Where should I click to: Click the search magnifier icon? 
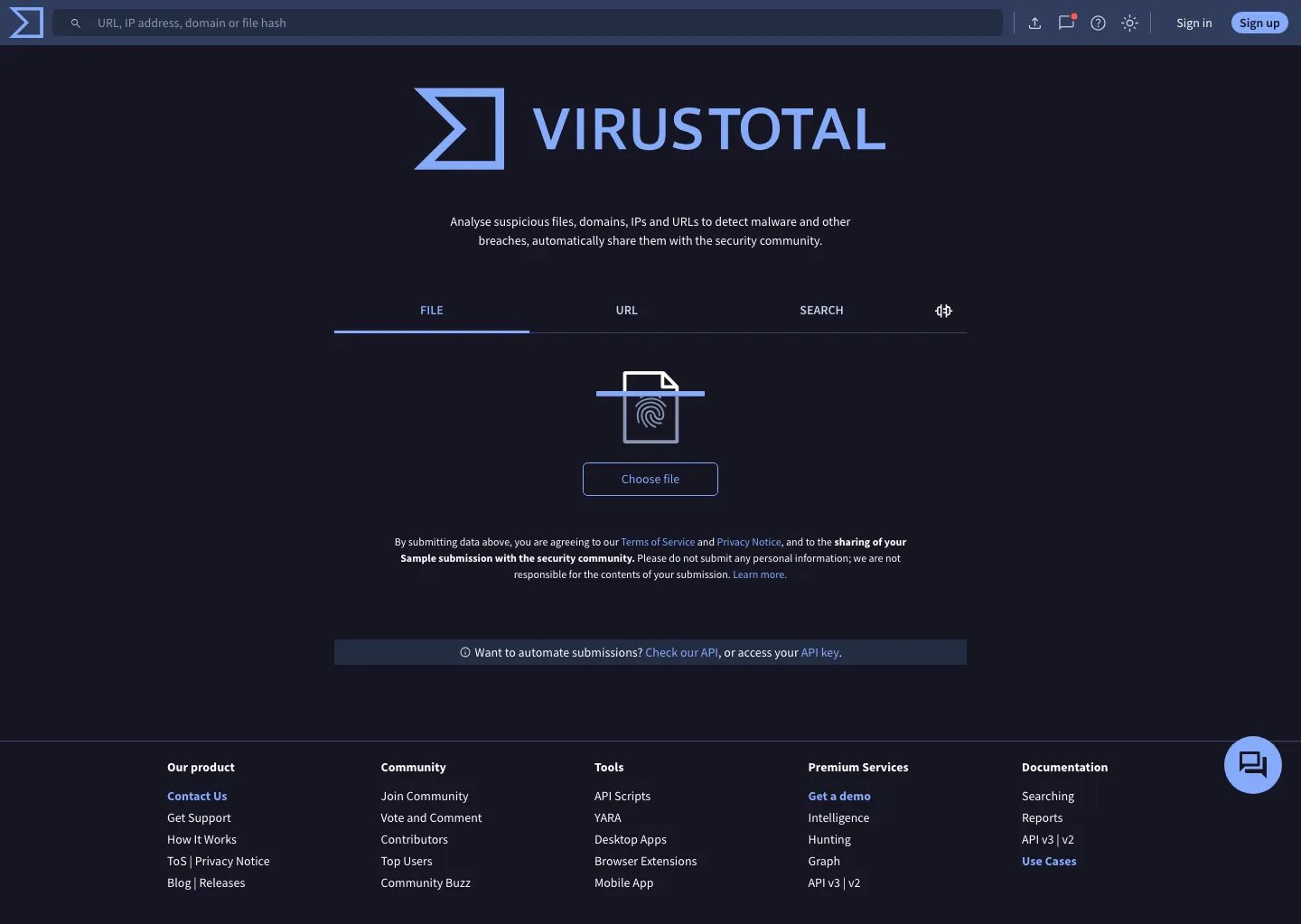pos(76,23)
